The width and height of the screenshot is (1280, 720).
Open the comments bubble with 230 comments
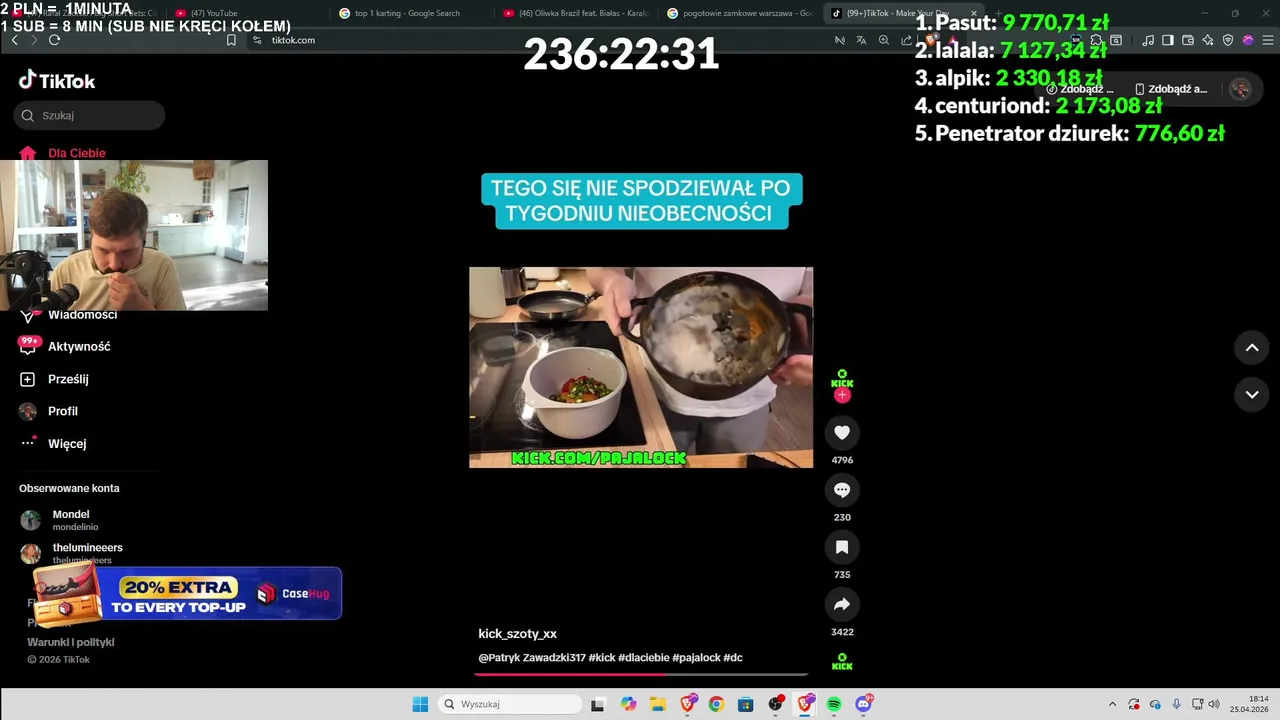(842, 490)
